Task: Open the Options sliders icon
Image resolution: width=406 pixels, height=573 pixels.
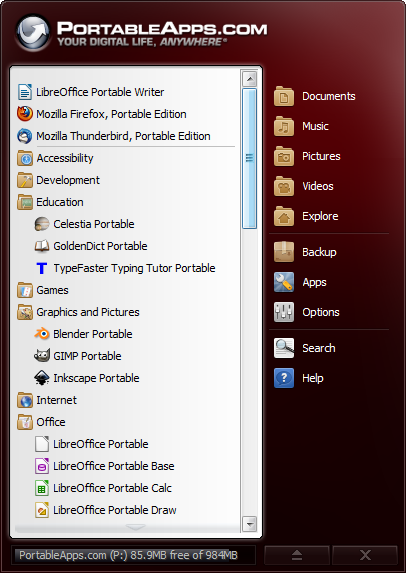Action: point(284,312)
